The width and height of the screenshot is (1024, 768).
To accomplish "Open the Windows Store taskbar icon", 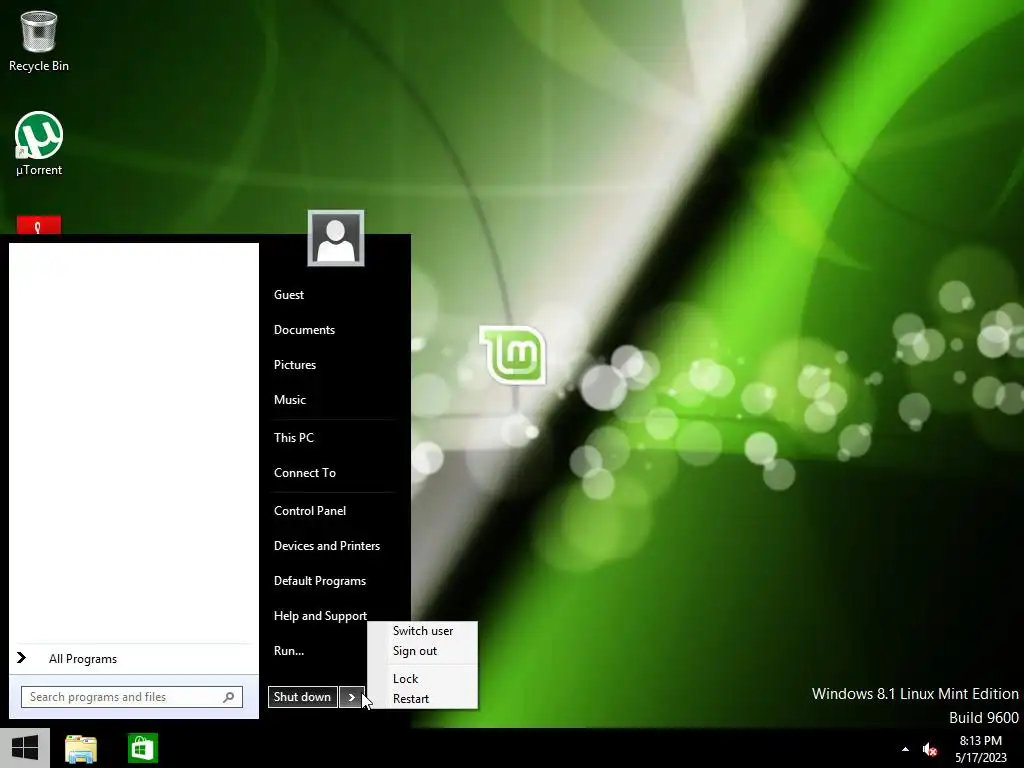I will tap(142, 748).
